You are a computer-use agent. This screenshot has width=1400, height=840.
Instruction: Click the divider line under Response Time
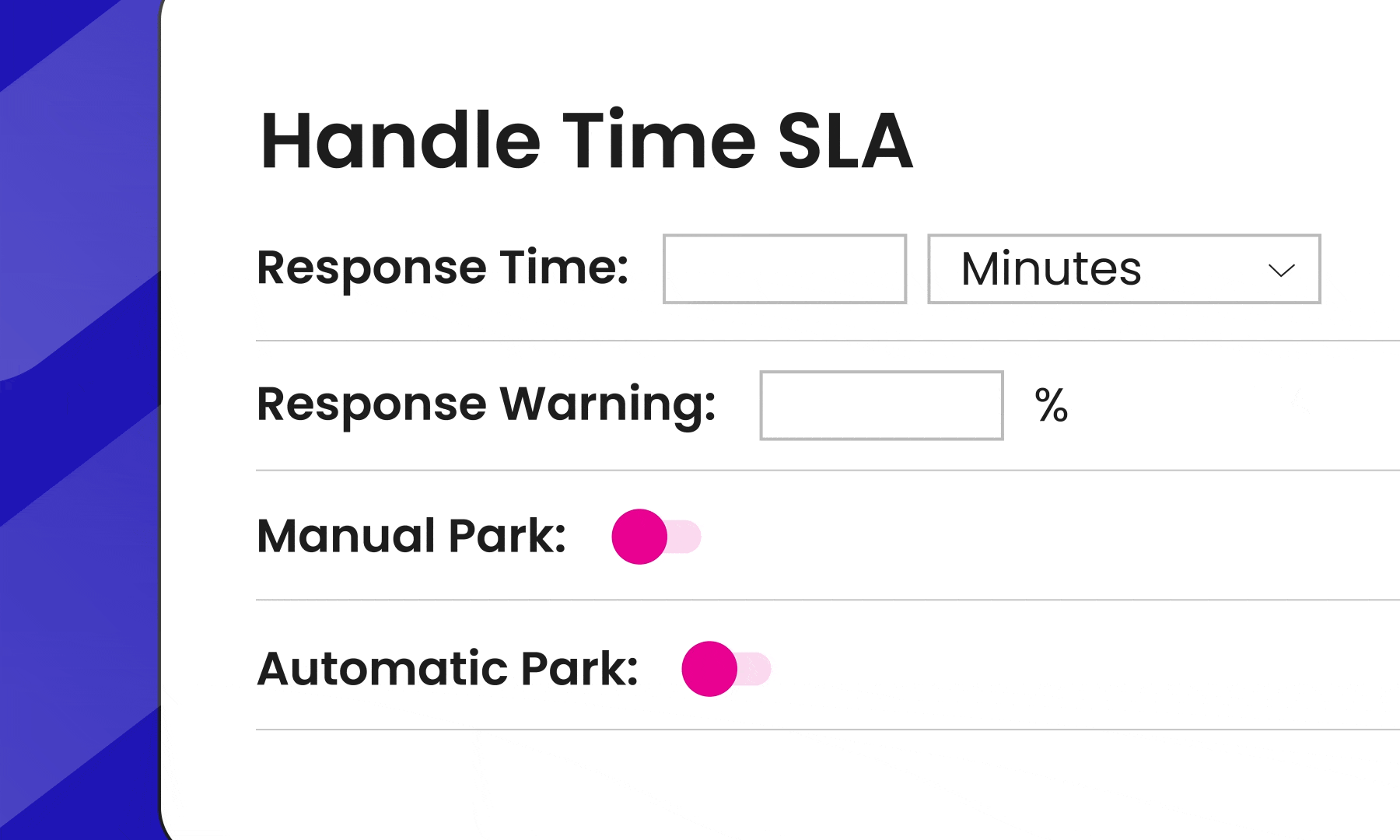tap(778, 341)
